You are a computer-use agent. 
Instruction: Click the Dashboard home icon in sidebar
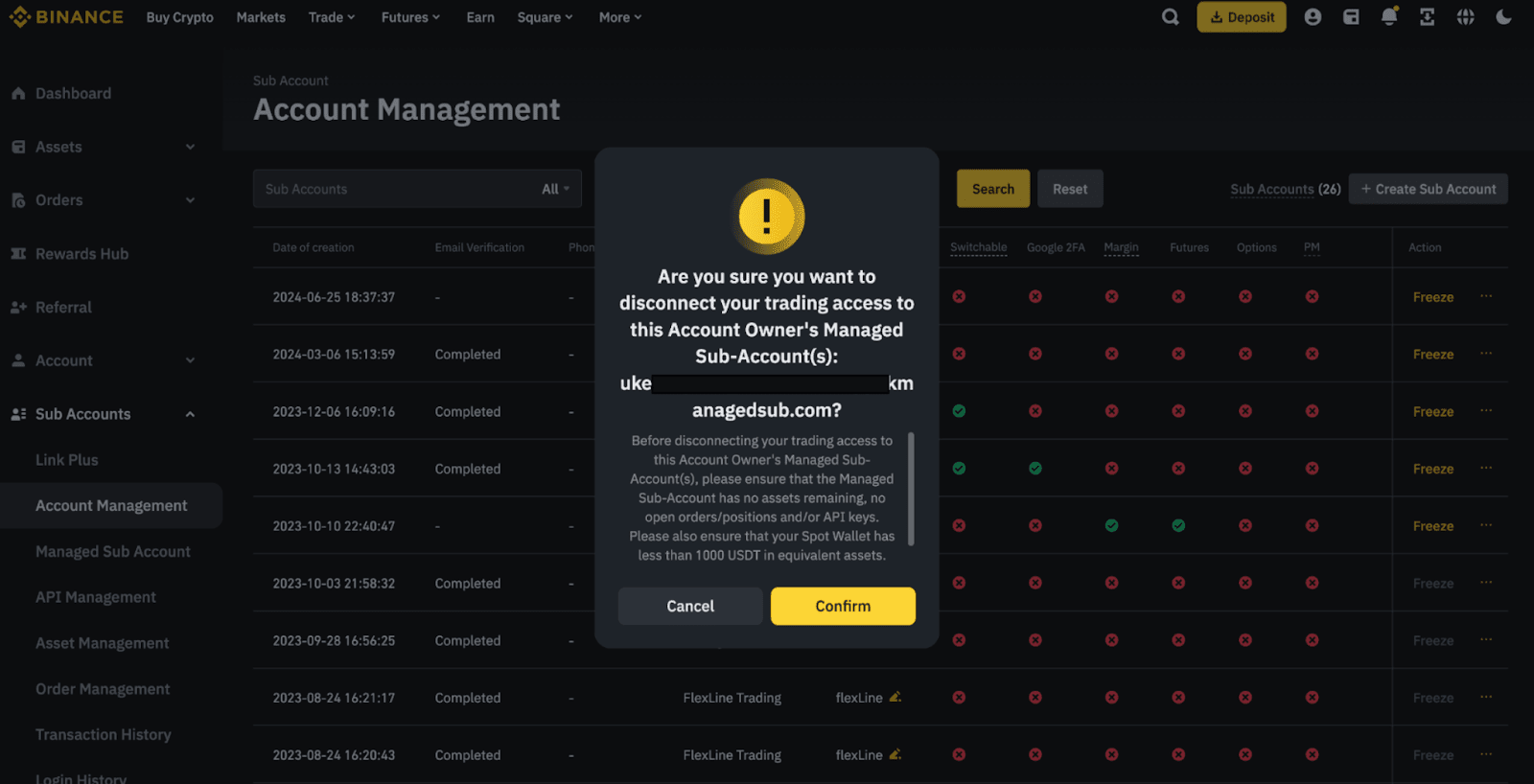(18, 94)
